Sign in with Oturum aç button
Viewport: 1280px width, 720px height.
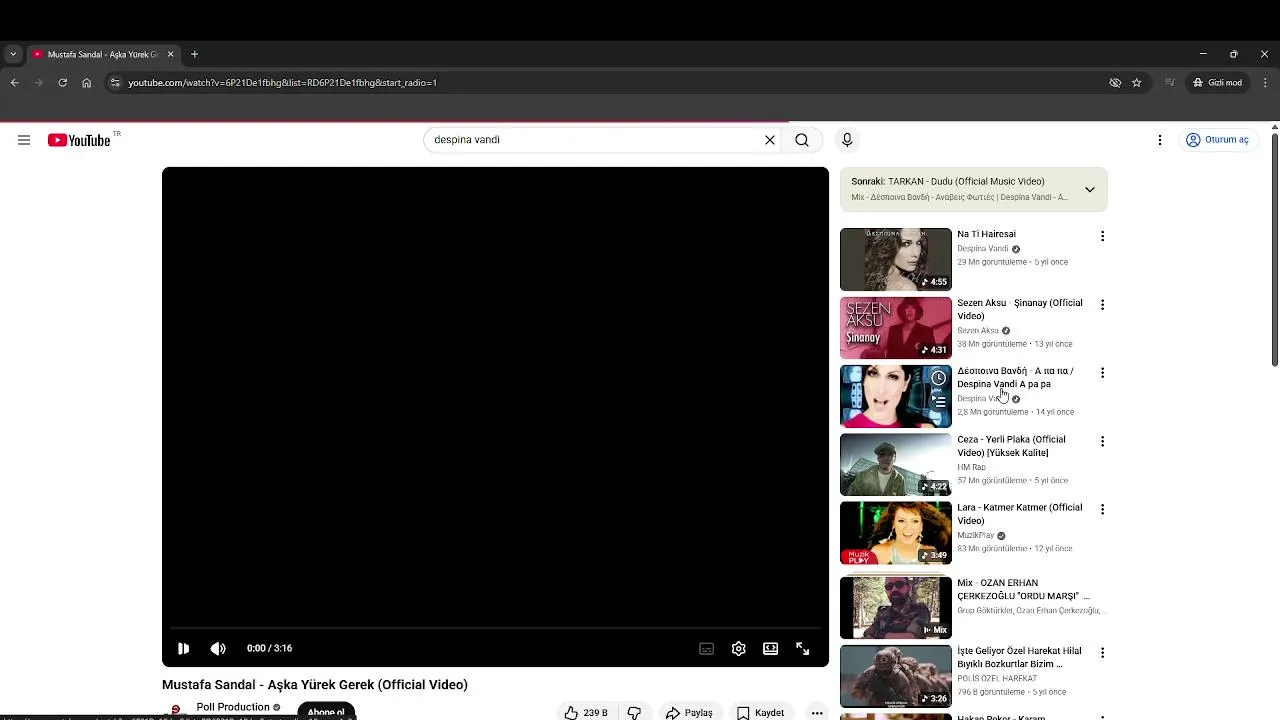(1217, 140)
